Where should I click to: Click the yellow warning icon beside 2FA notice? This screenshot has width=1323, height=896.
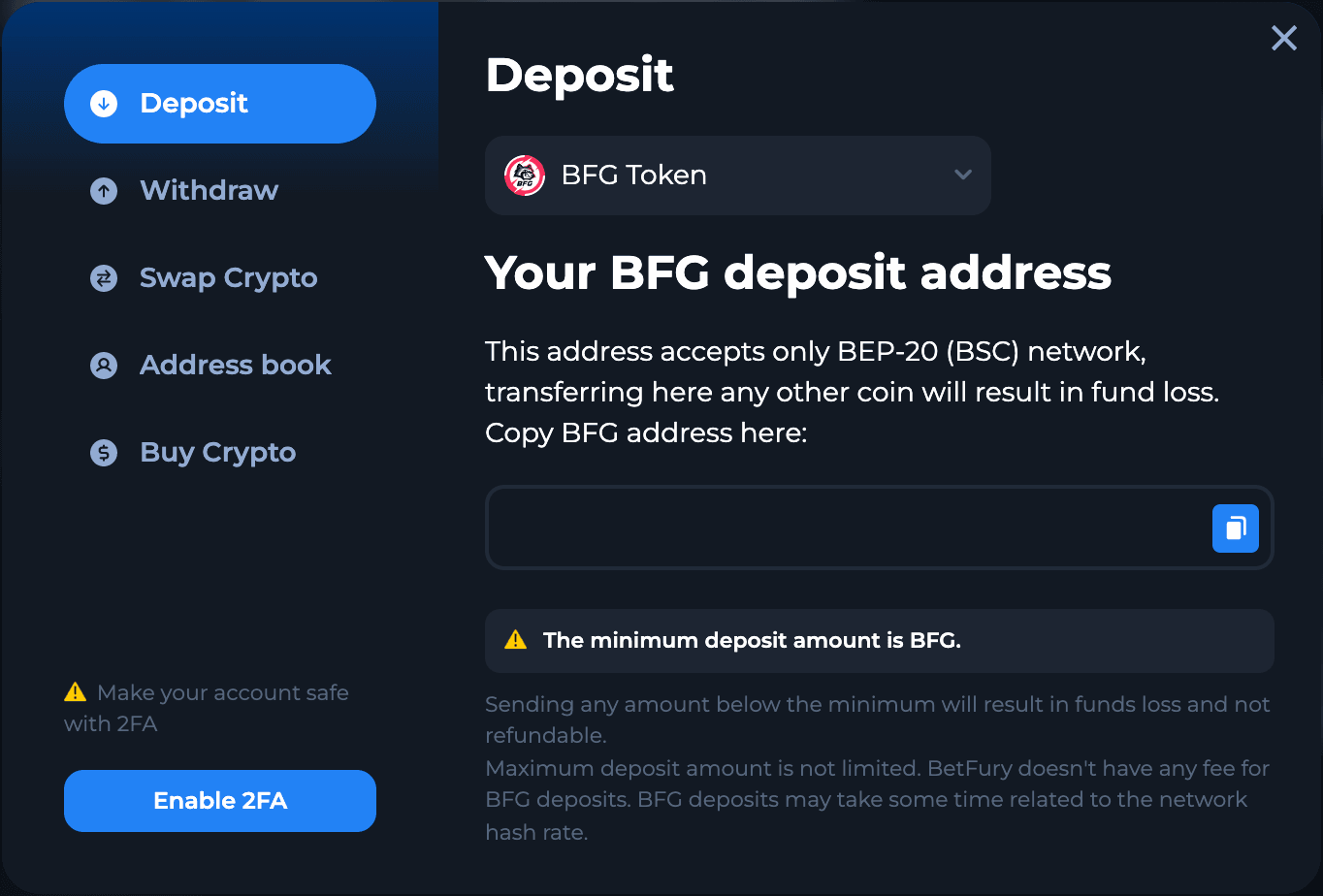tap(75, 692)
